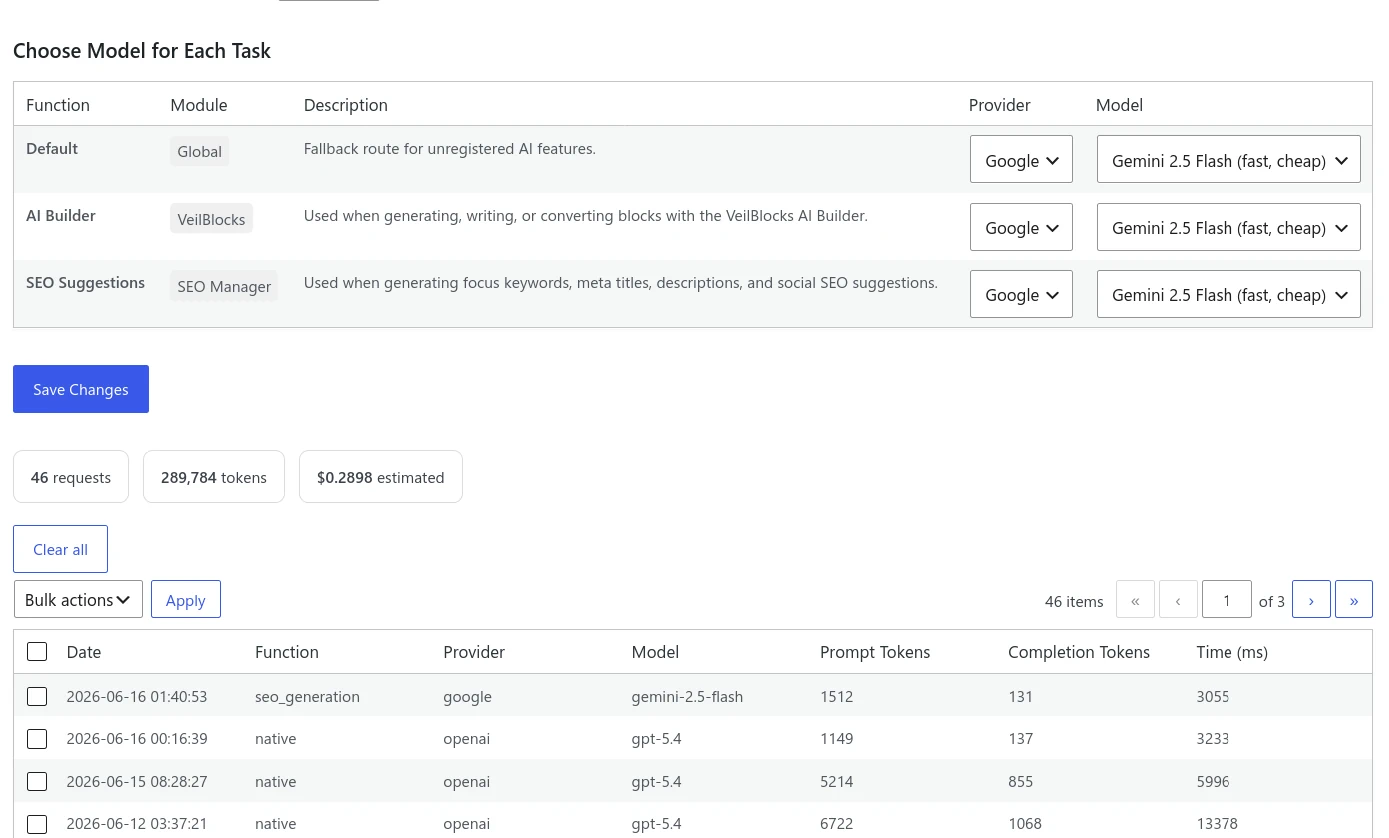Image resolution: width=1389 pixels, height=838 pixels.
Task: Click the Choose Model for Each Task heading
Action: 142,50
